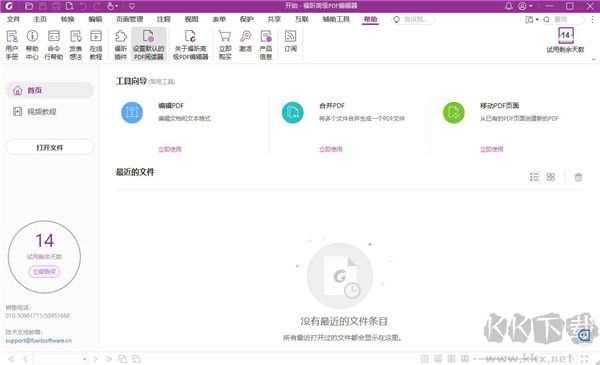
Task: Open About Foxit PDF Editor (关于福昕高级PDF编辑器)
Action: tap(191, 45)
